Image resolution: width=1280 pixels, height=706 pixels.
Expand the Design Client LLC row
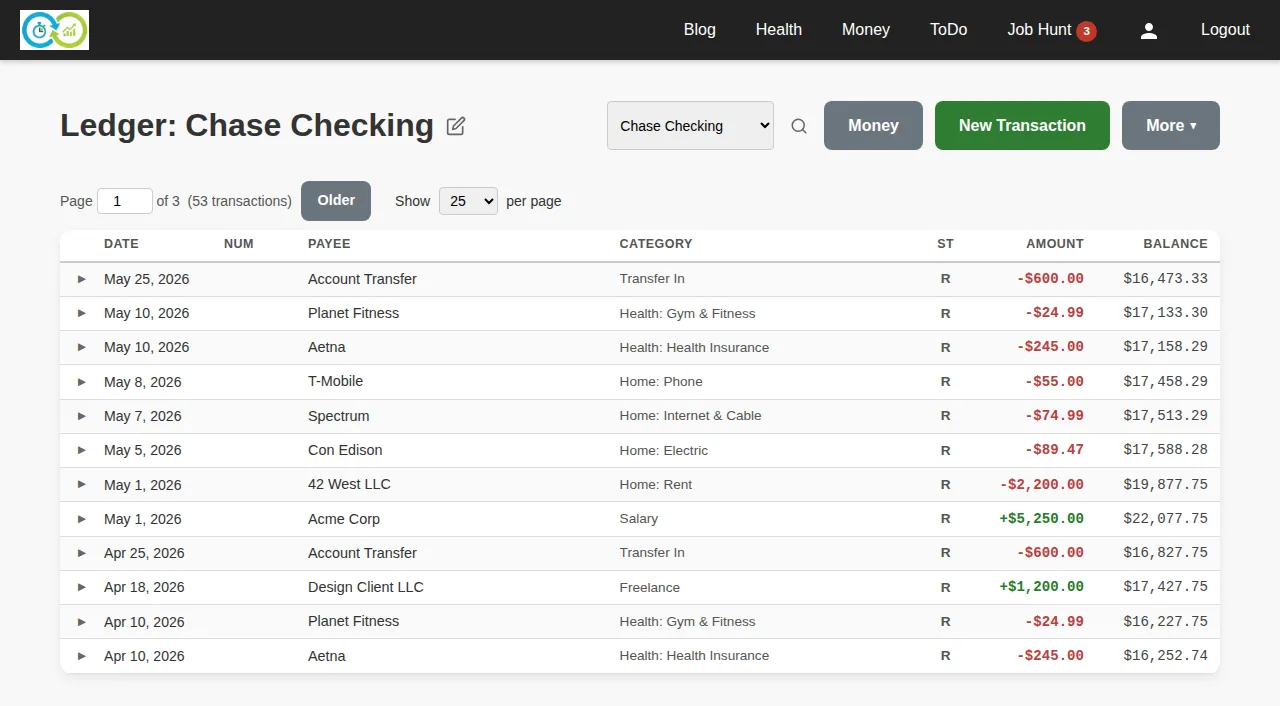coord(82,587)
